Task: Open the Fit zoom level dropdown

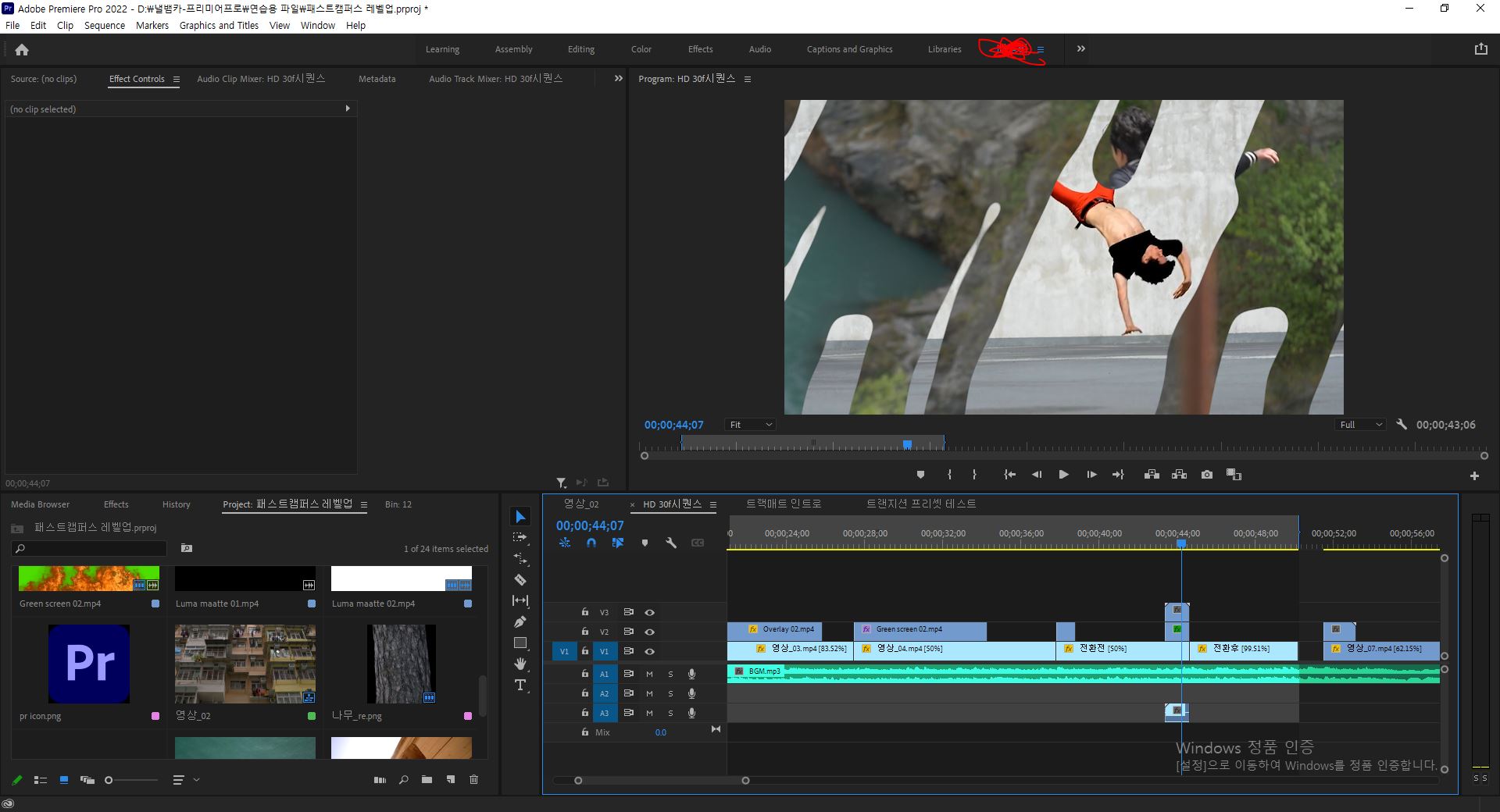Action: pos(750,425)
